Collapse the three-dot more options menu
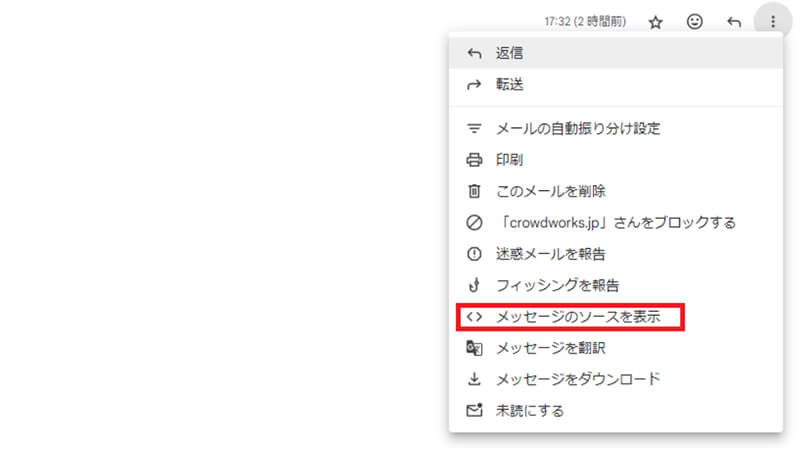The image size is (800, 450). [772, 22]
